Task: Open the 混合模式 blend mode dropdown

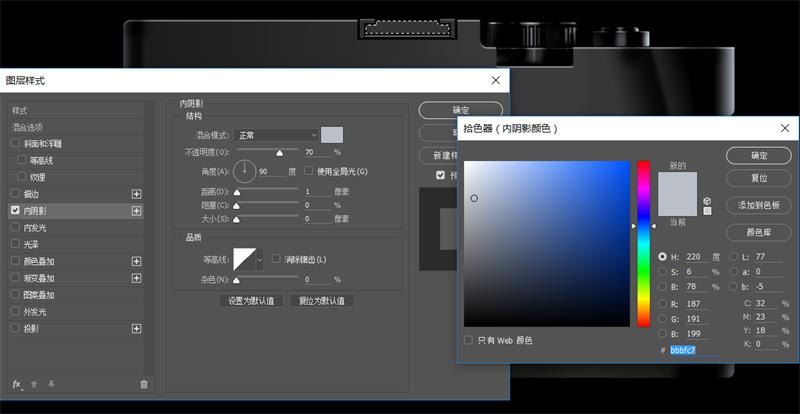Action: pos(277,135)
